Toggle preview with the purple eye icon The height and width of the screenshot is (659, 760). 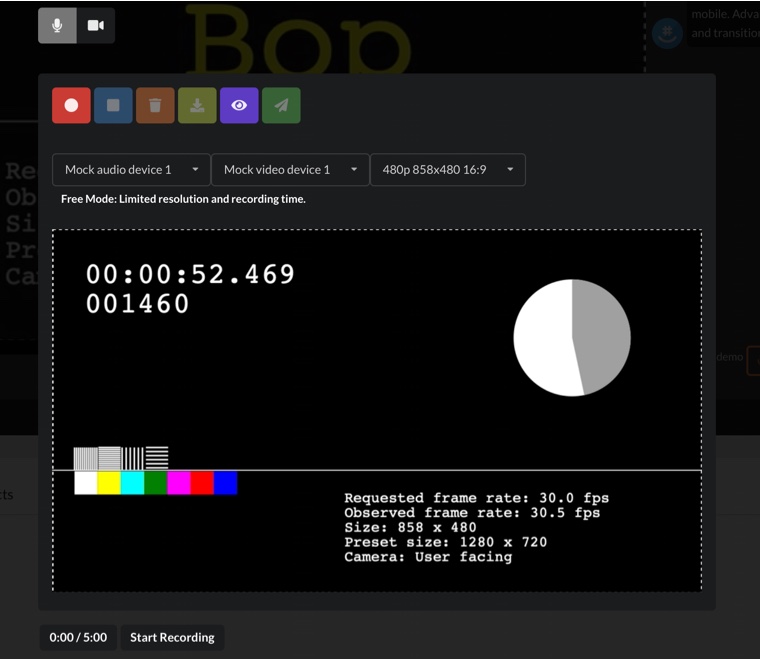[x=239, y=105]
